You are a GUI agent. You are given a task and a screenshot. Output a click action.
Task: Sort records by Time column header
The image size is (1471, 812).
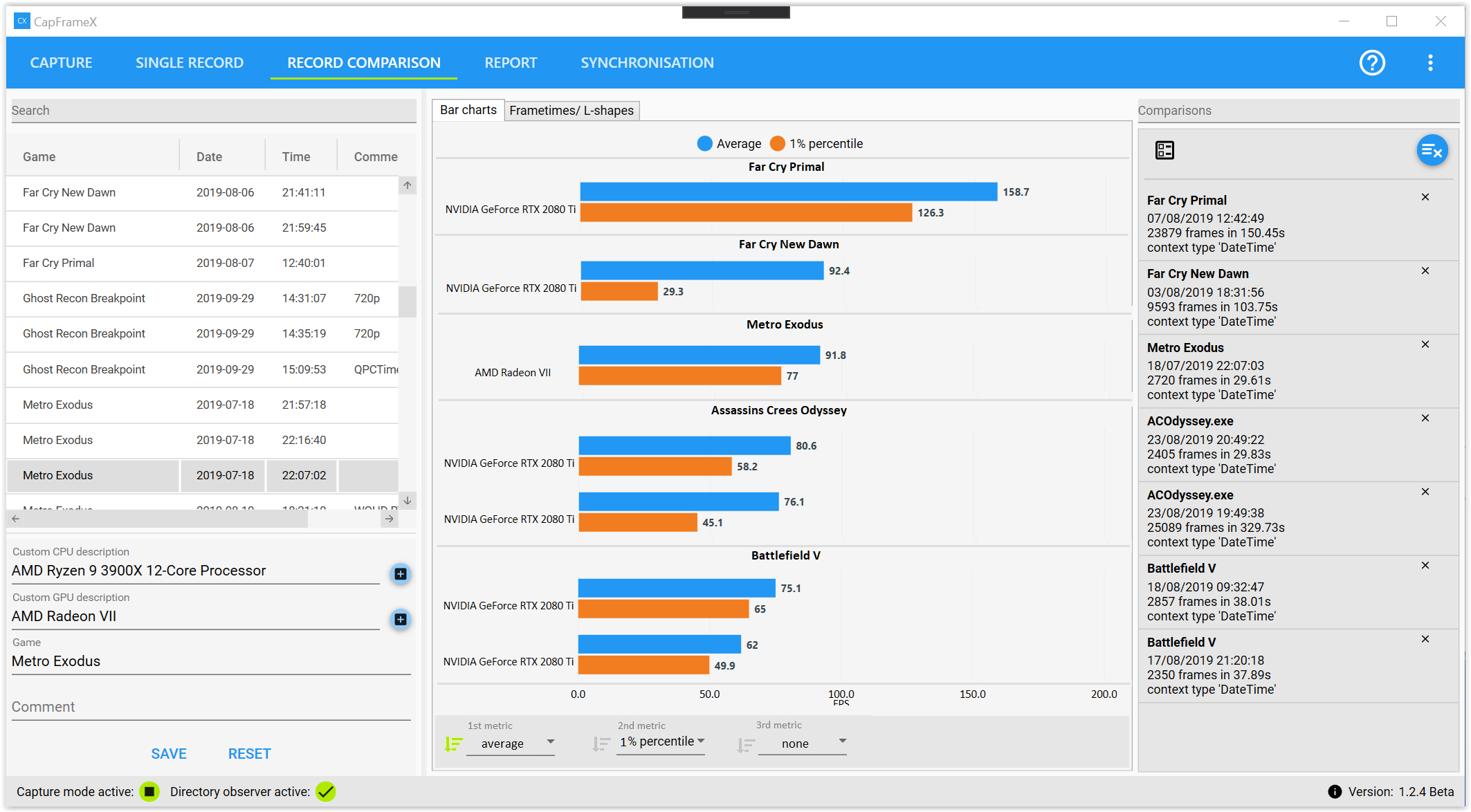tap(301, 157)
